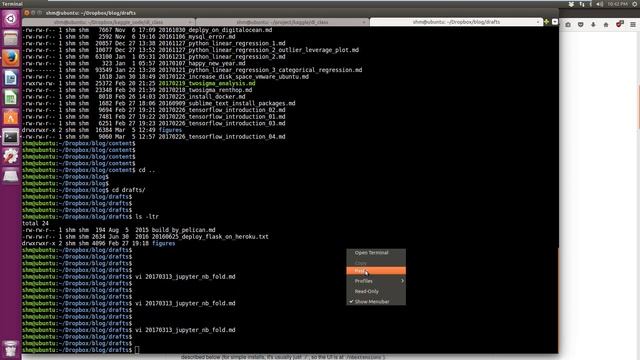
Task: Open the sound volume indicator
Action: 599,4
